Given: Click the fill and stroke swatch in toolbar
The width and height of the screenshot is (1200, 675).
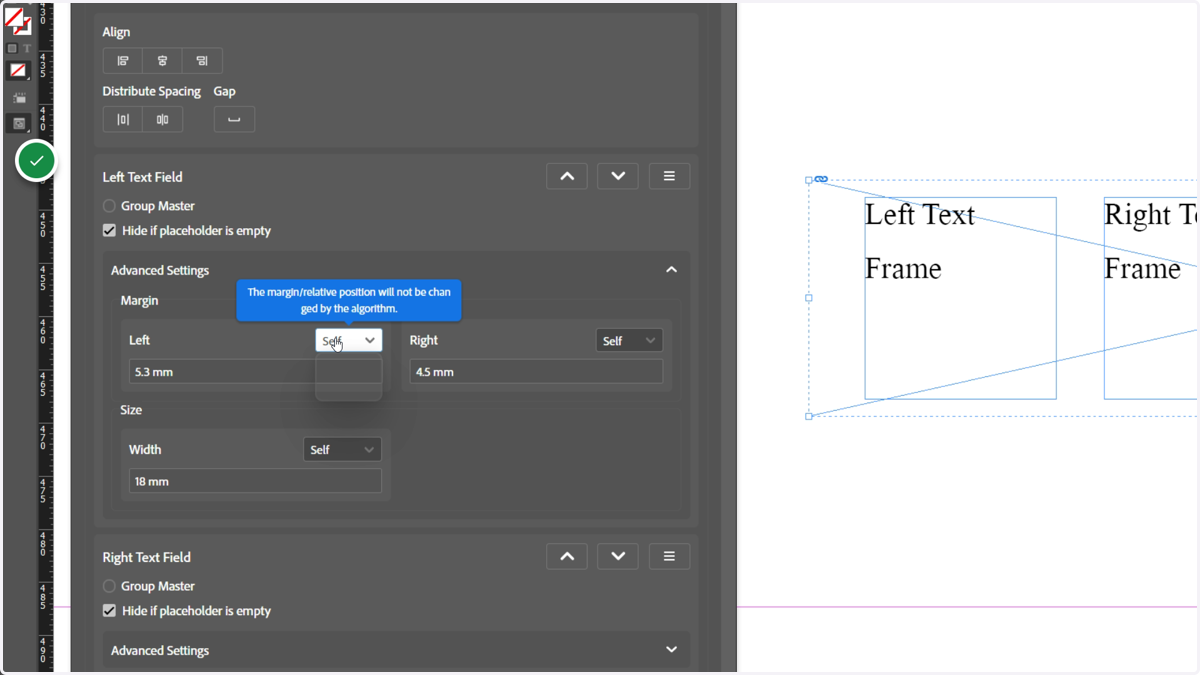Looking at the screenshot, I should pos(18,19).
